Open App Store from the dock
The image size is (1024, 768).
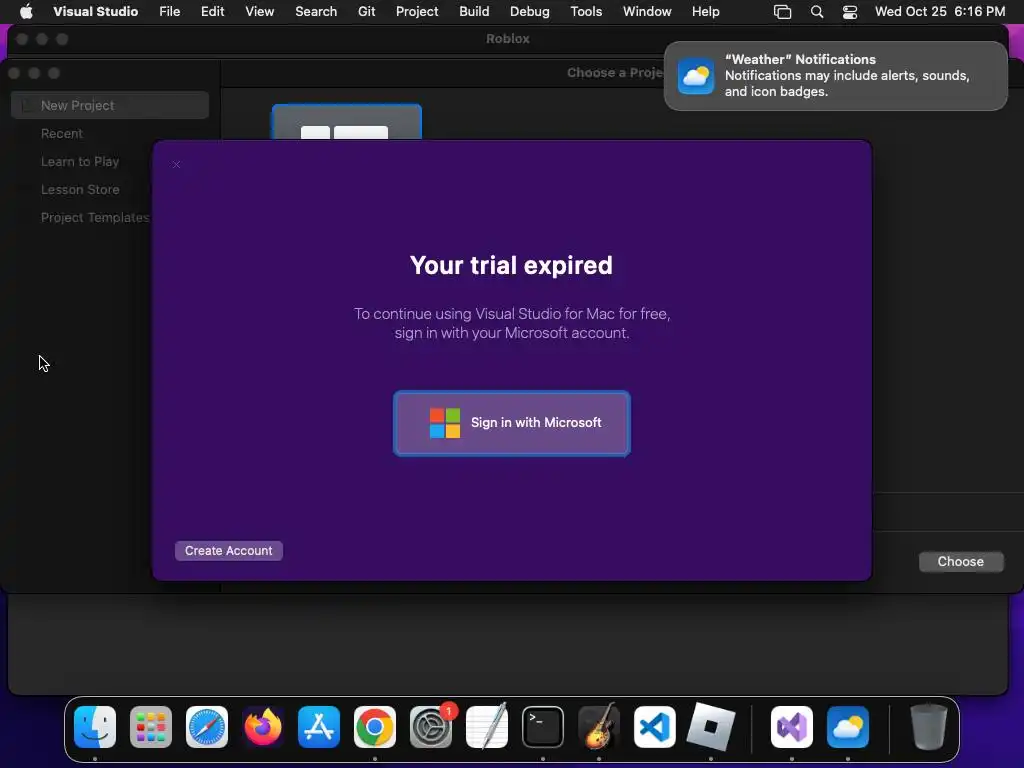click(319, 727)
